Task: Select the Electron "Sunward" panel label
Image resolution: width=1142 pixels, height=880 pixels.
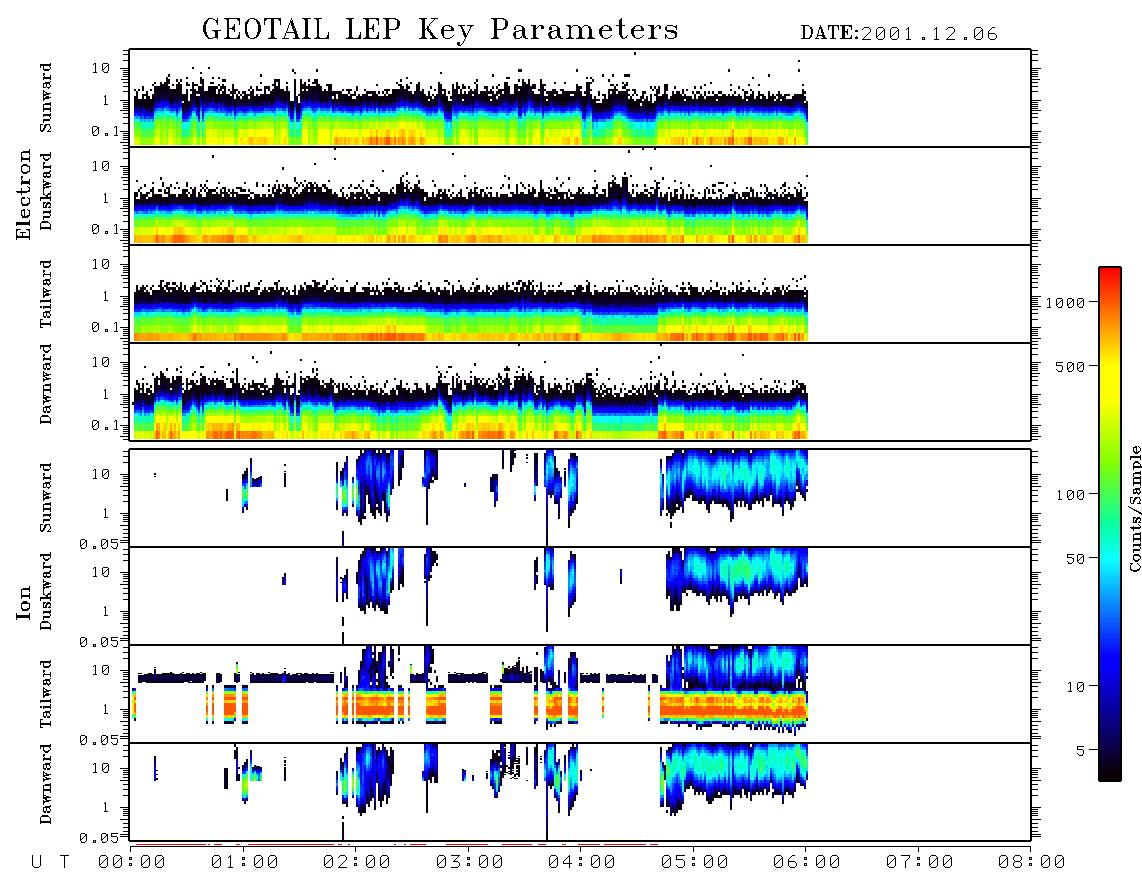Action: (x=46, y=97)
